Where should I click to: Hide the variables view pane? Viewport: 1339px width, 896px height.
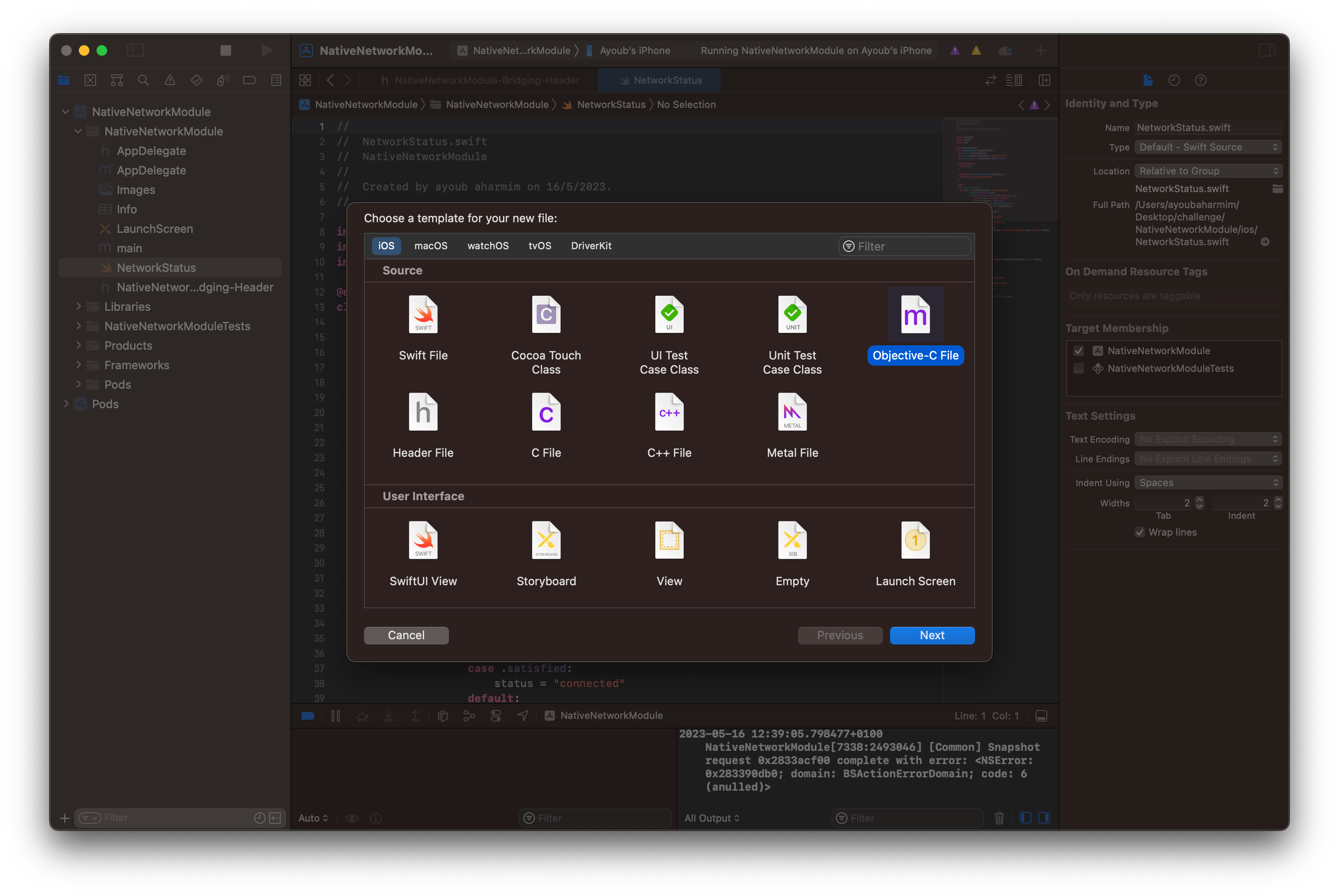1025,818
